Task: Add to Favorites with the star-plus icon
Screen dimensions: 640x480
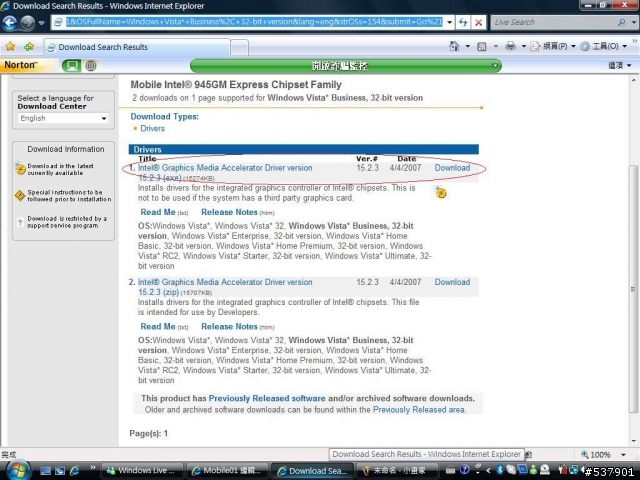Action: [x=29, y=47]
